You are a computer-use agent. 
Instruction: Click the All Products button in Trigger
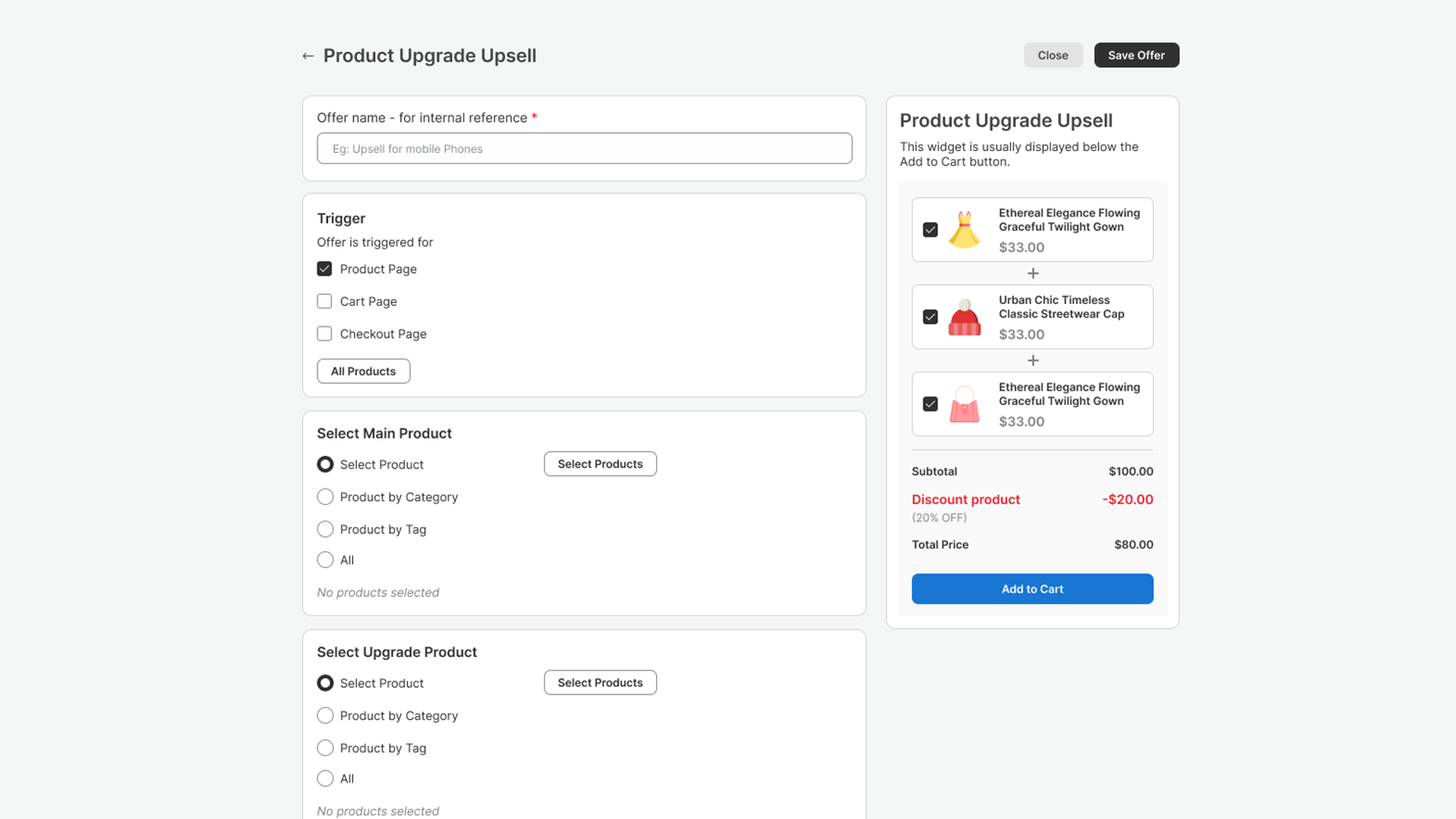[363, 370]
